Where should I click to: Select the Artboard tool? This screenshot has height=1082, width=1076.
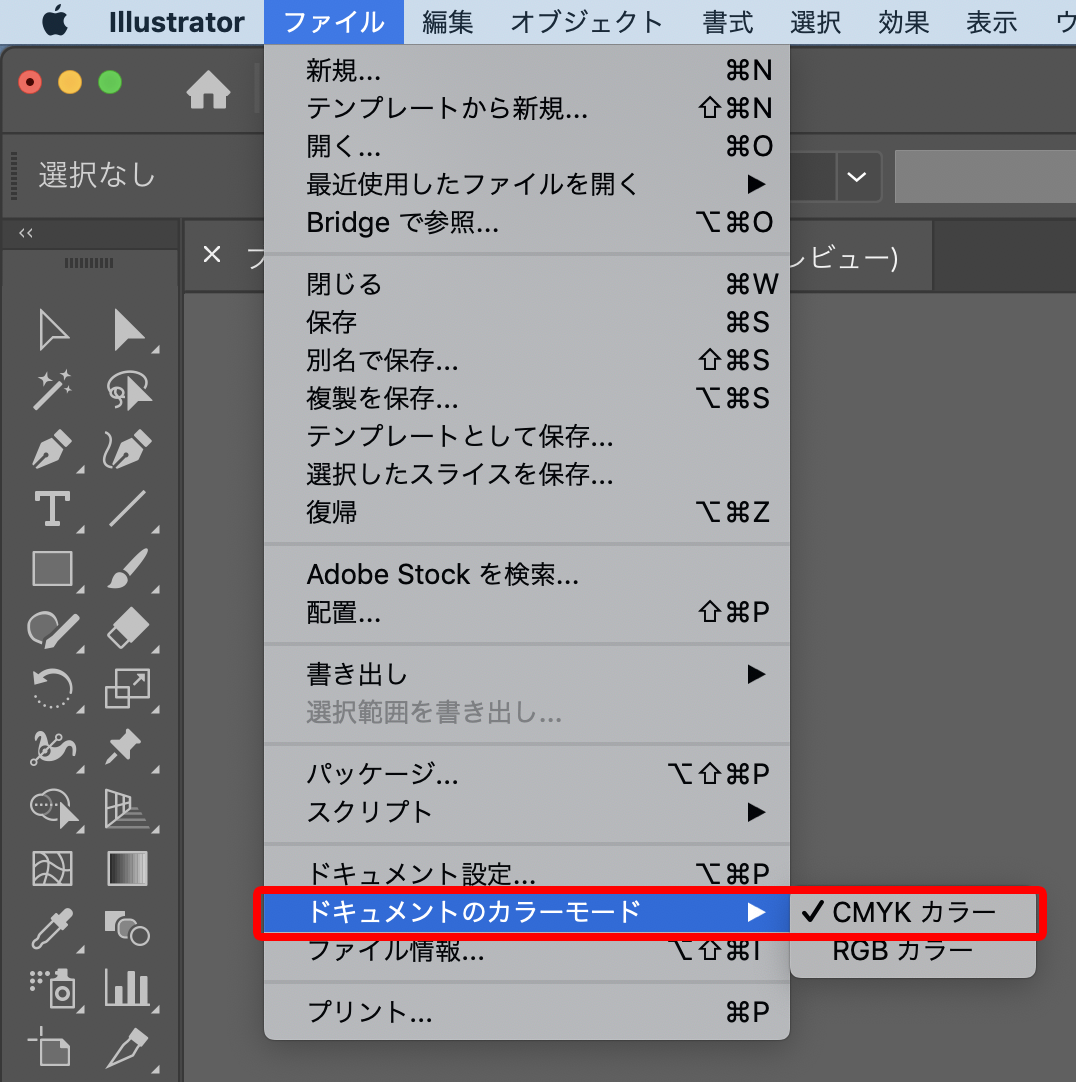tap(50, 1046)
